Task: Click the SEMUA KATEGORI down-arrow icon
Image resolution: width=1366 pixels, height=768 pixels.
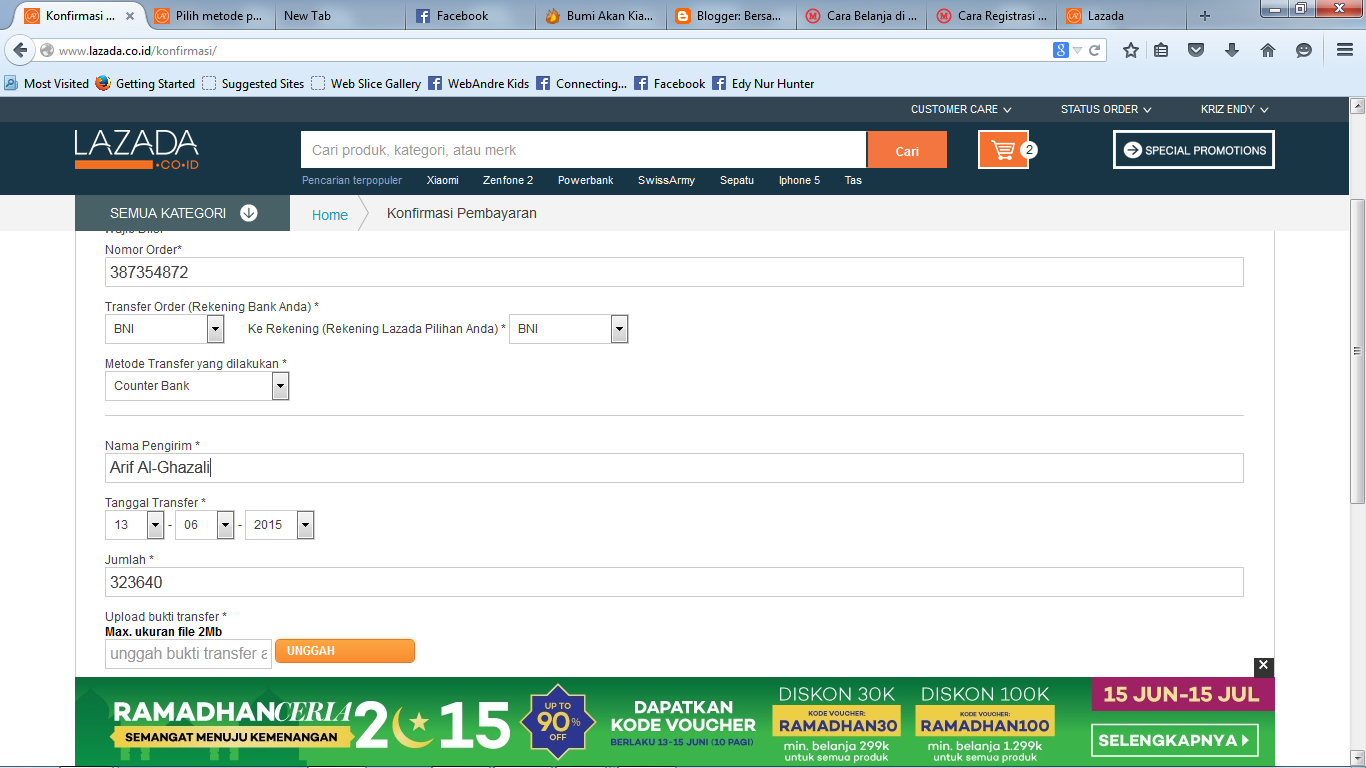Action: click(249, 213)
